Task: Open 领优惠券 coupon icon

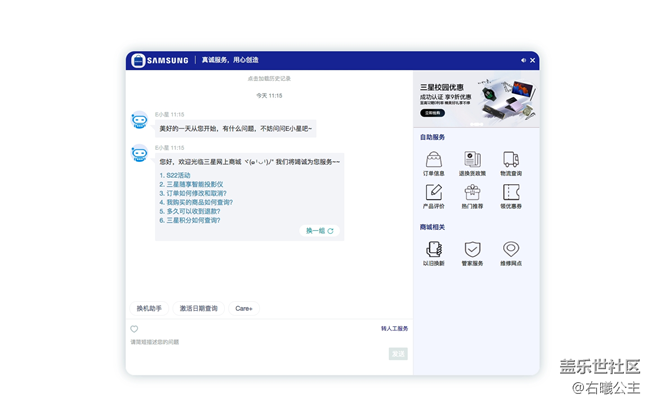Action: [x=511, y=193]
